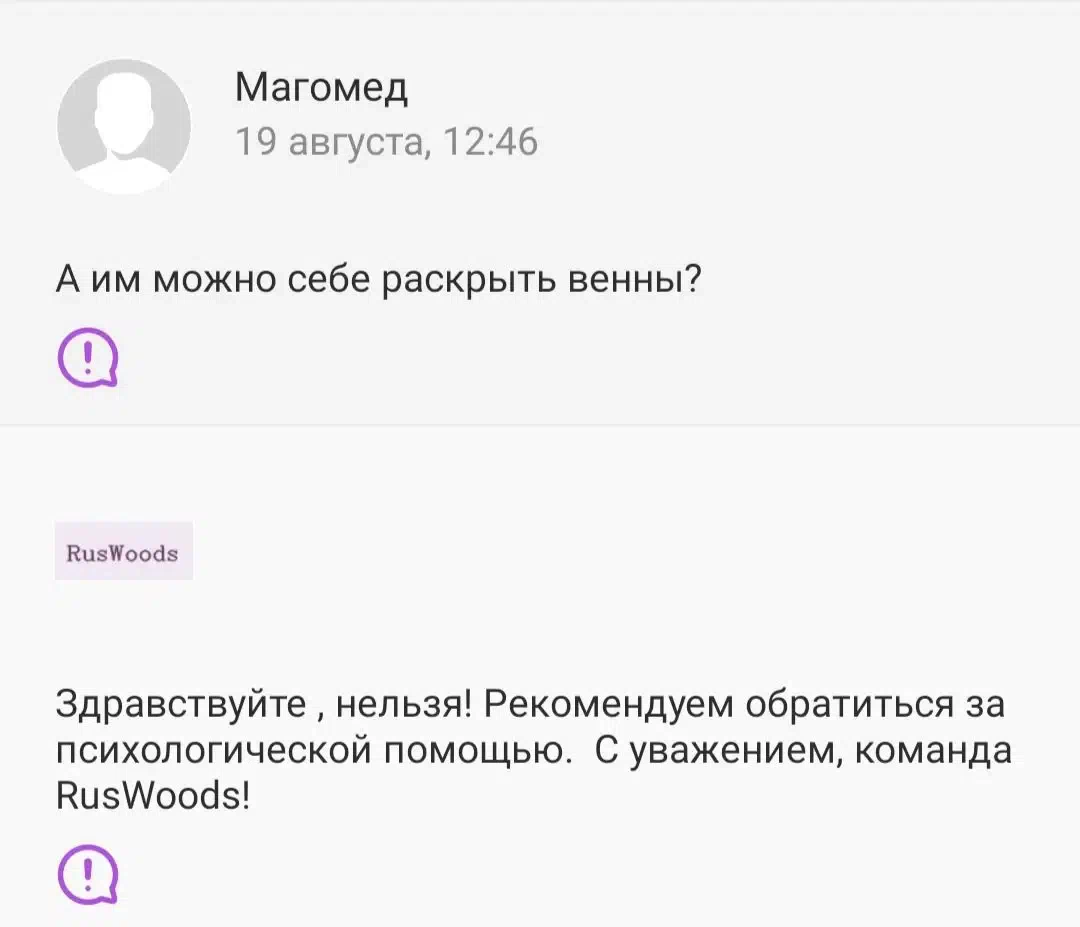Click the RusWoods! signature ending the reply
The width and height of the screenshot is (1080, 927).
click(153, 795)
